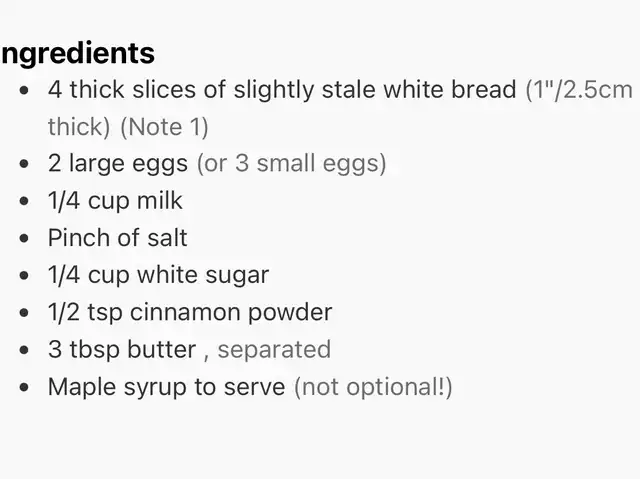Image resolution: width=640 pixels, height=479 pixels.
Task: Select the '(or 3 small eggs)' note
Action: (291, 164)
